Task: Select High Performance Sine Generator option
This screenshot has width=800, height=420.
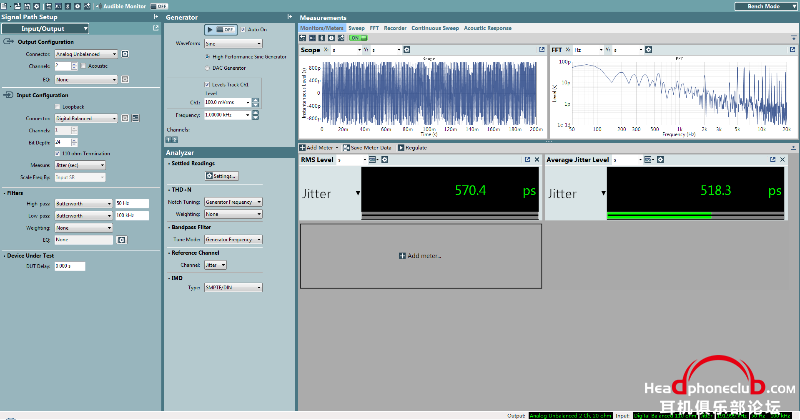Action: click(x=208, y=57)
